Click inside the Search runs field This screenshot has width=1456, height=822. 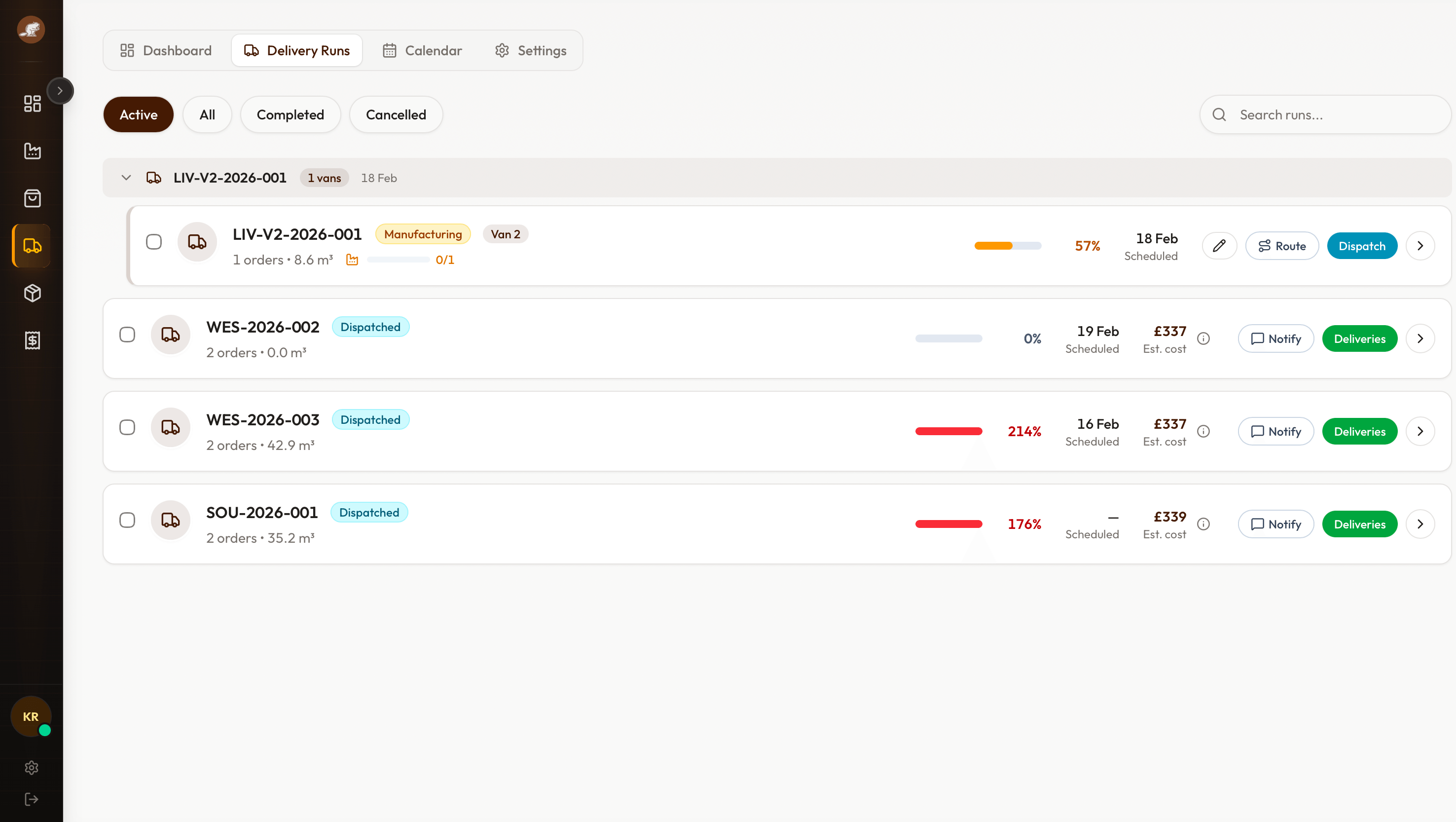click(1323, 114)
